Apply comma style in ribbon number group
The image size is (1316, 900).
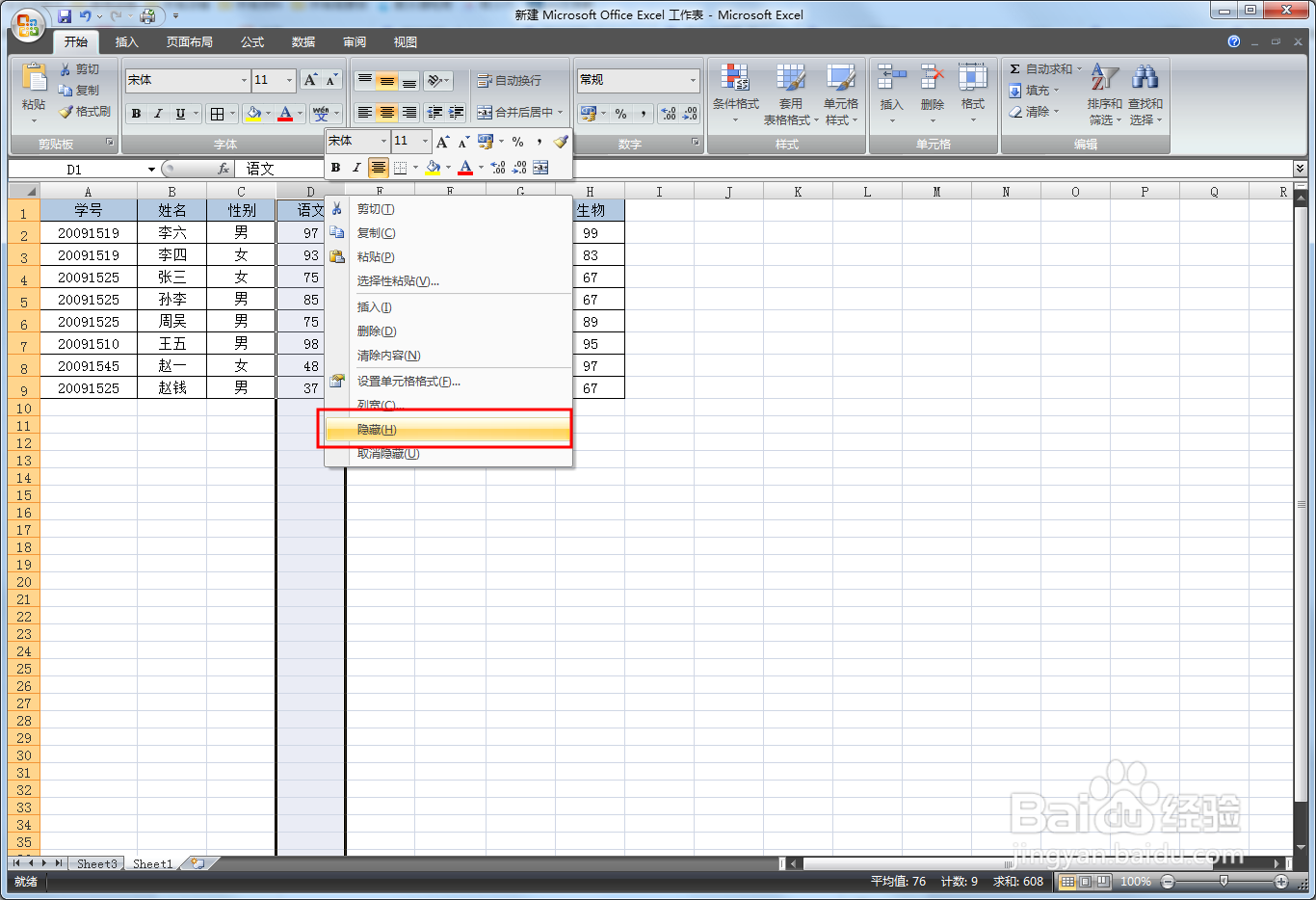[x=643, y=114]
